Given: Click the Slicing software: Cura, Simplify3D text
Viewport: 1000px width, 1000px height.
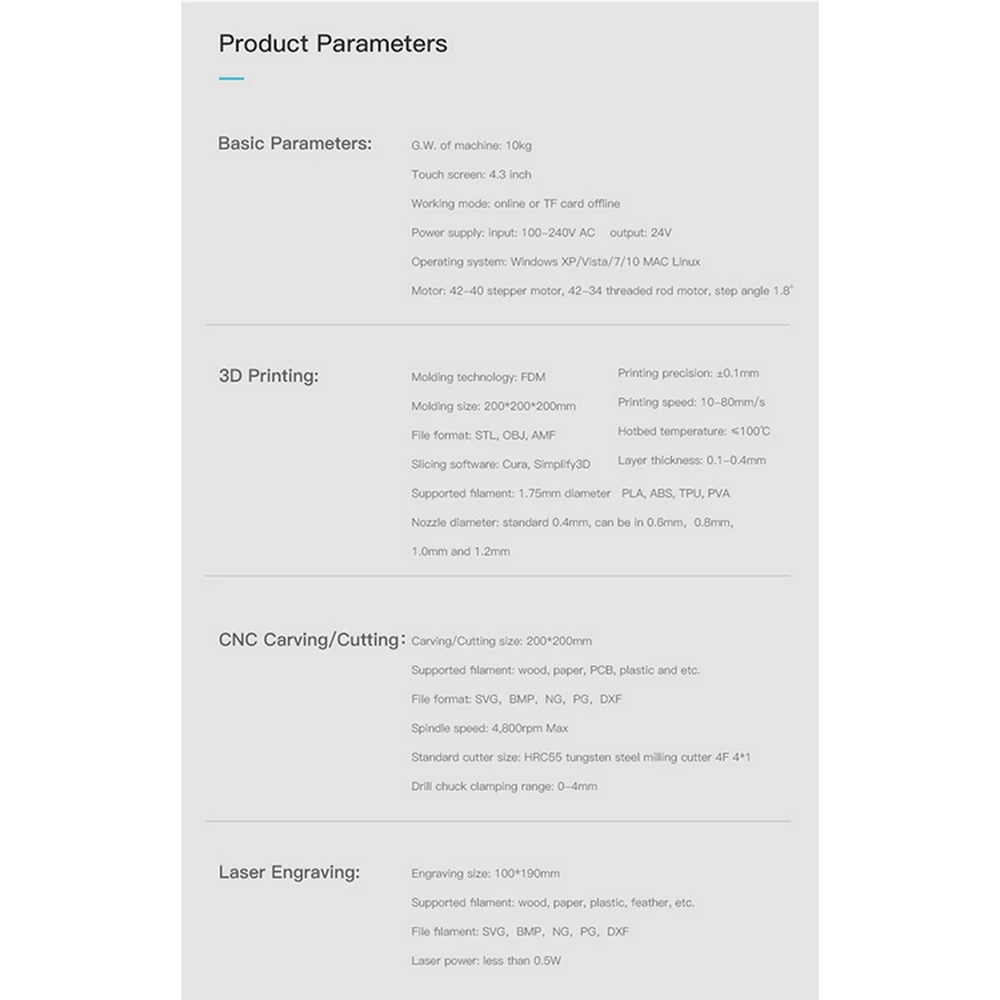Looking at the screenshot, I should point(501,464).
